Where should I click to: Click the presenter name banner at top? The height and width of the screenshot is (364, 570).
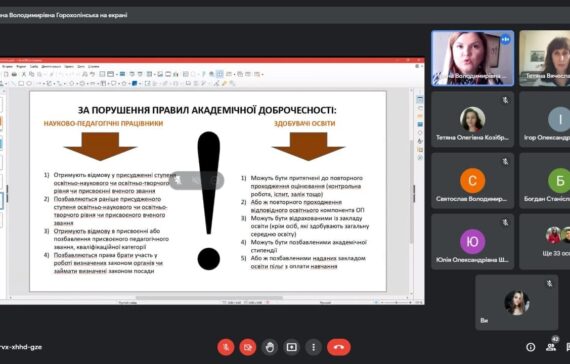[x=64, y=15]
